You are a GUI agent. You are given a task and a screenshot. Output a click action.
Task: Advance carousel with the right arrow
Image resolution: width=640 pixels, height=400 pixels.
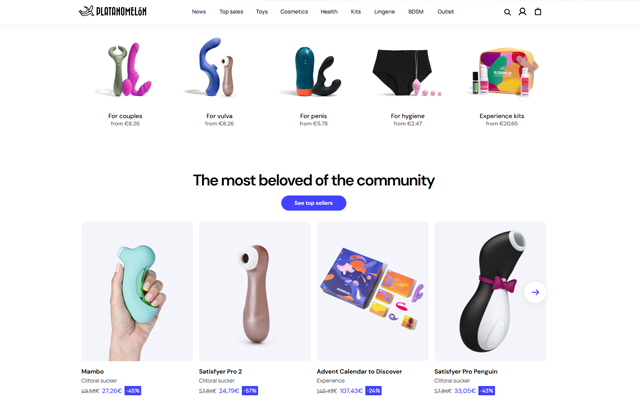(535, 292)
